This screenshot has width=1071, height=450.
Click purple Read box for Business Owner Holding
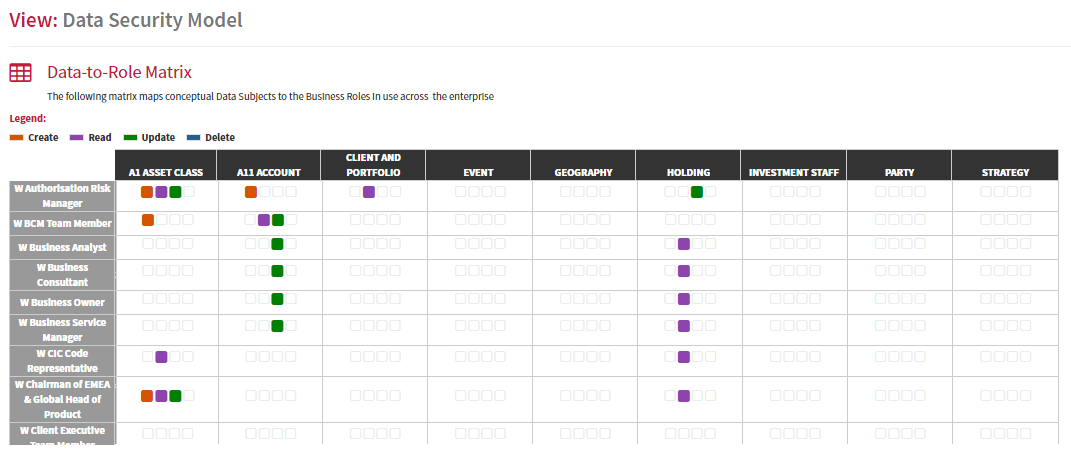(x=684, y=298)
